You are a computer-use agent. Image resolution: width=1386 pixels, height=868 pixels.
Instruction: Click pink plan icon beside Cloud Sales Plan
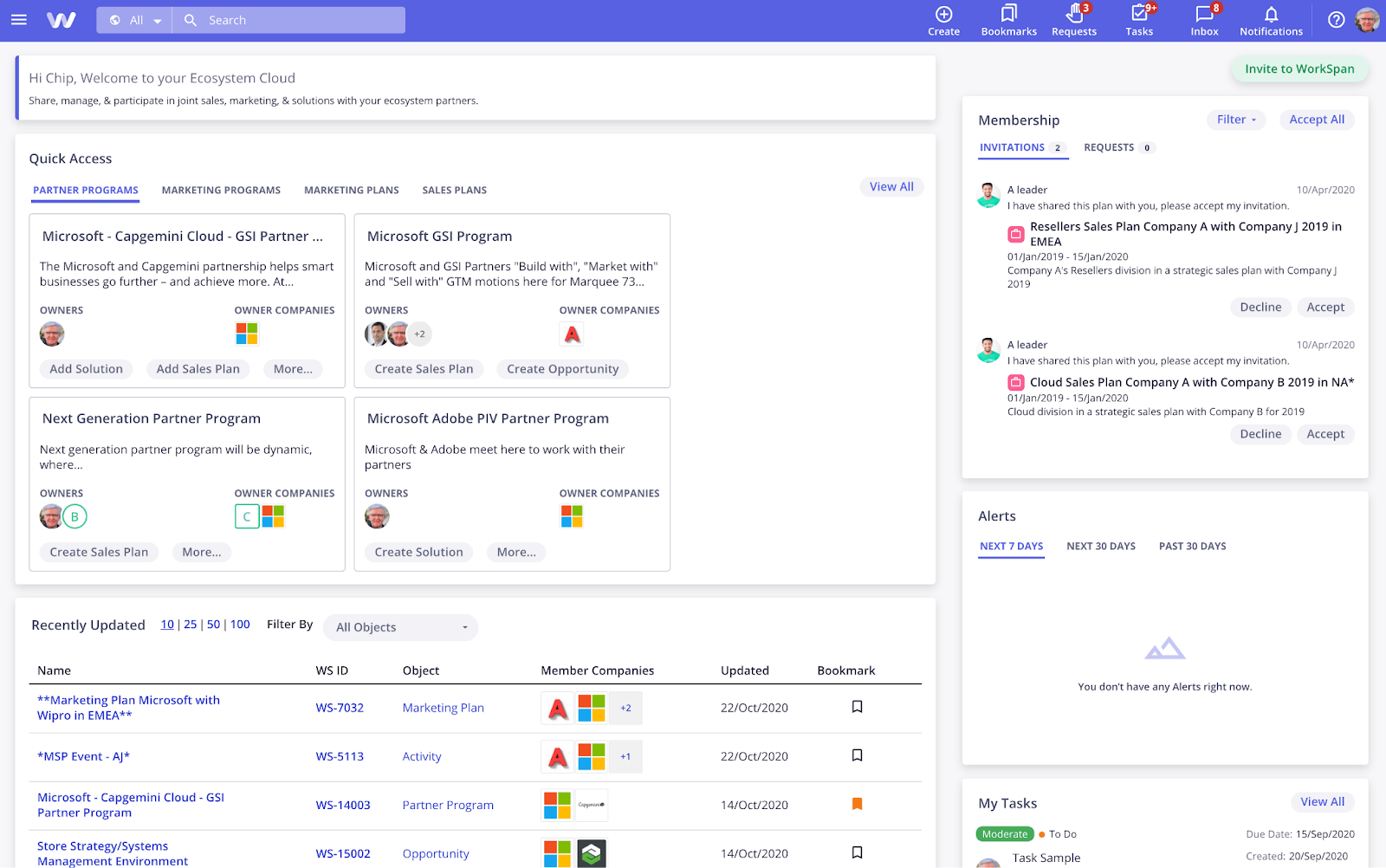1016,382
